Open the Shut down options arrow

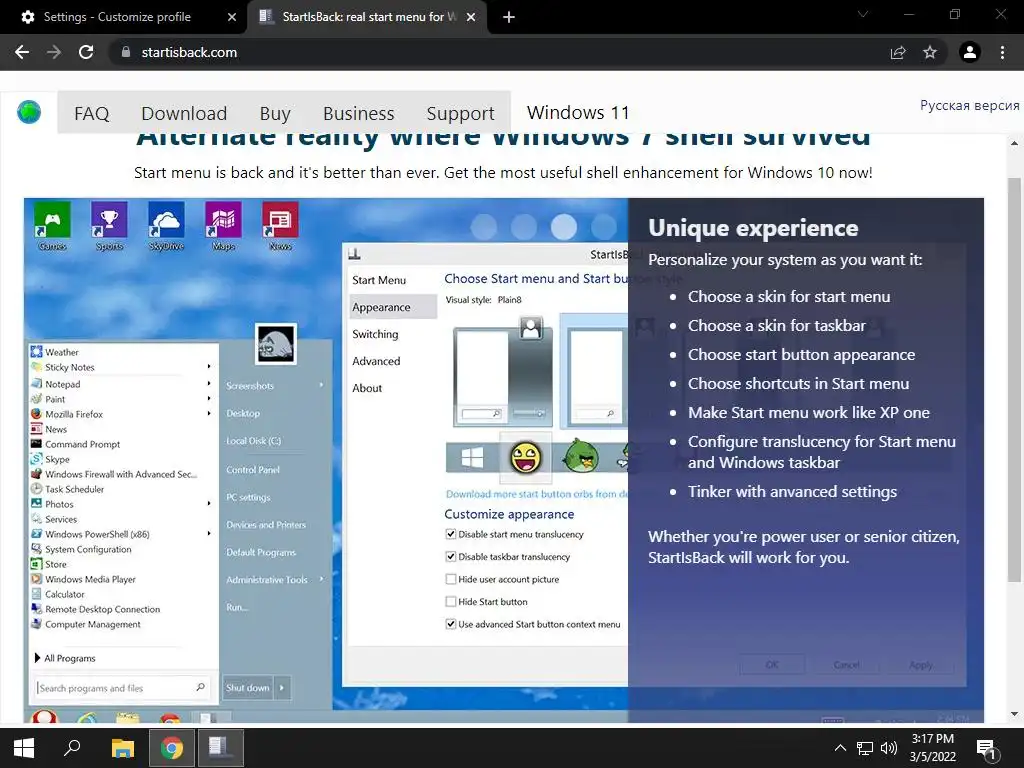click(282, 688)
